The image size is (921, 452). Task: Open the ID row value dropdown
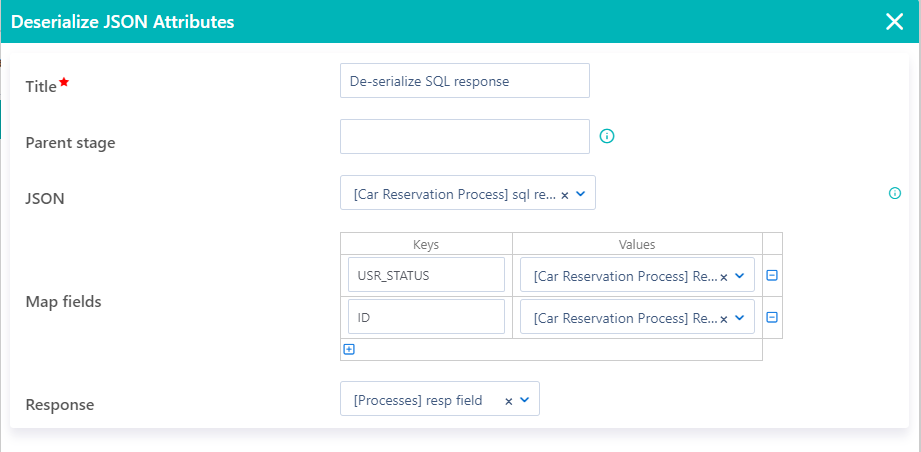[740, 318]
